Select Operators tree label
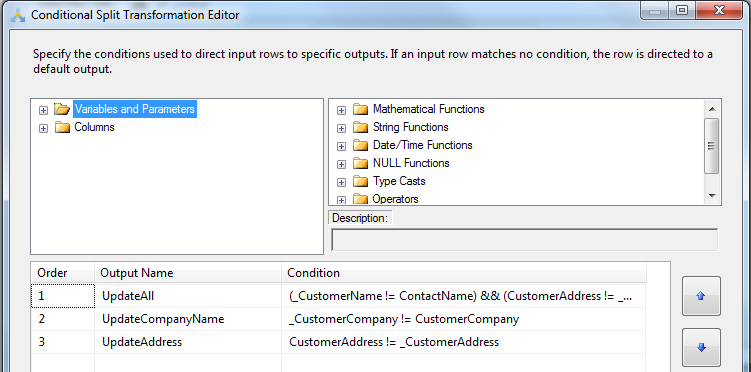Image resolution: width=751 pixels, height=372 pixels. coord(395,199)
